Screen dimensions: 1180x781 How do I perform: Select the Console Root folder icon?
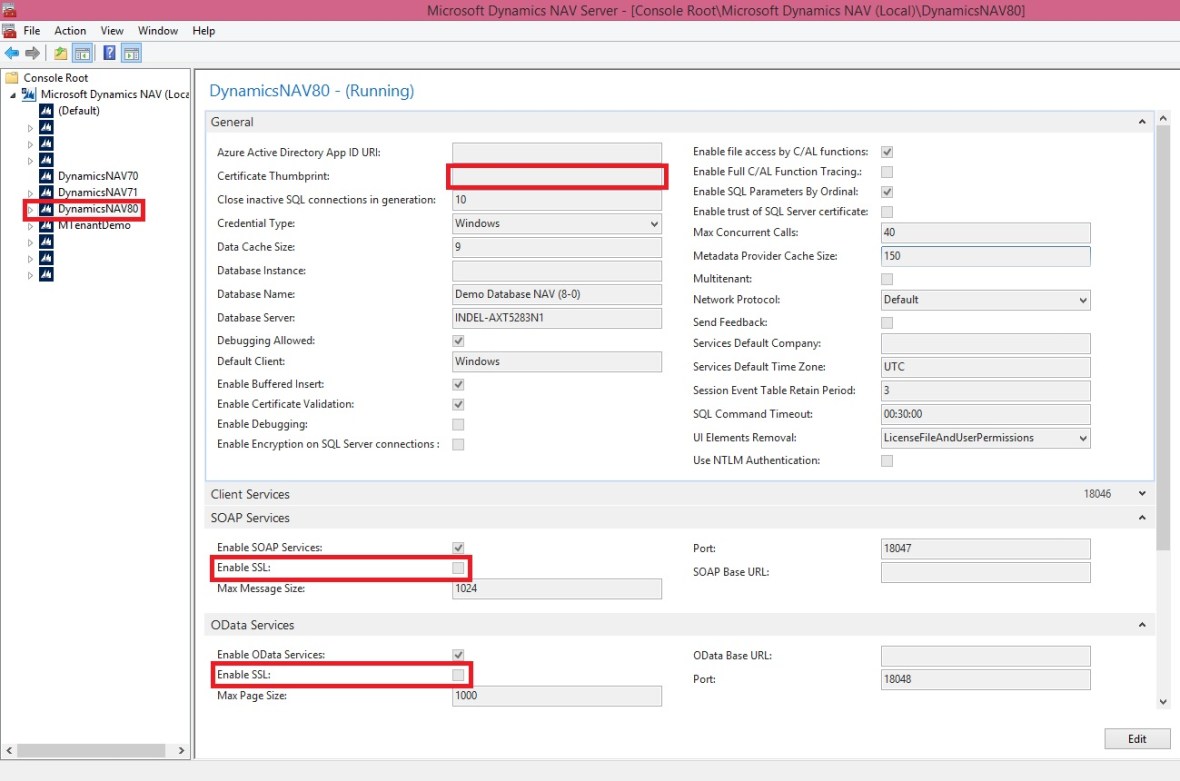(x=12, y=78)
